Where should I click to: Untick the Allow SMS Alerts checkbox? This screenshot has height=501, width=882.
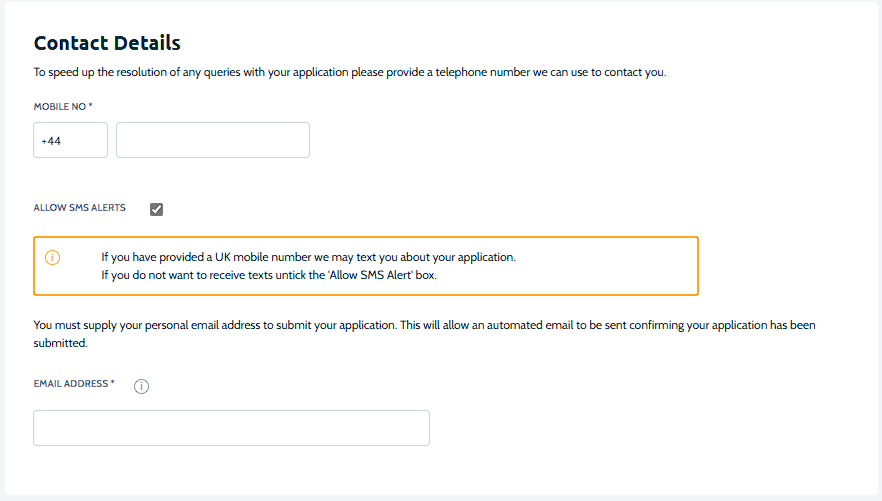pyautogui.click(x=156, y=209)
